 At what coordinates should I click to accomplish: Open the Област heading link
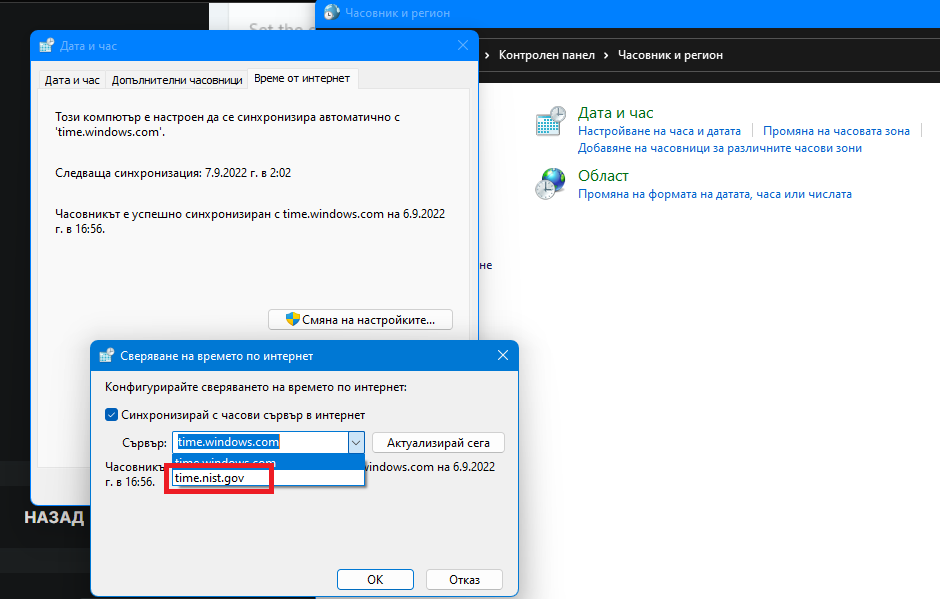point(603,176)
